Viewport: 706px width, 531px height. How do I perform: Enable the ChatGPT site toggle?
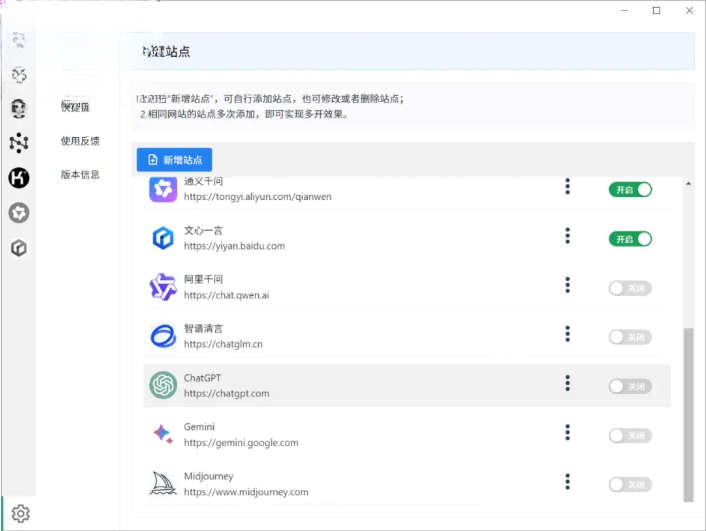click(630, 386)
